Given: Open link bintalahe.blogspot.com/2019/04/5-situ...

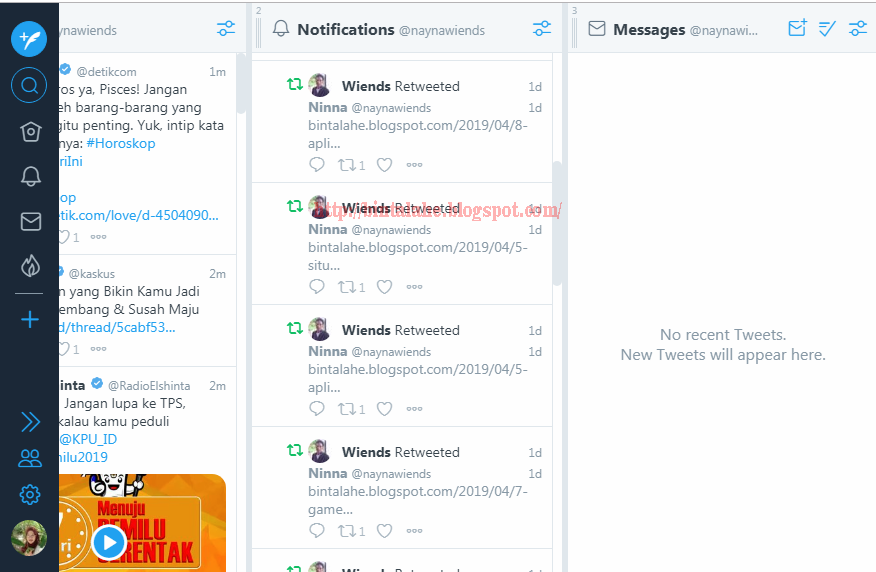Looking at the screenshot, I should (x=418, y=256).
